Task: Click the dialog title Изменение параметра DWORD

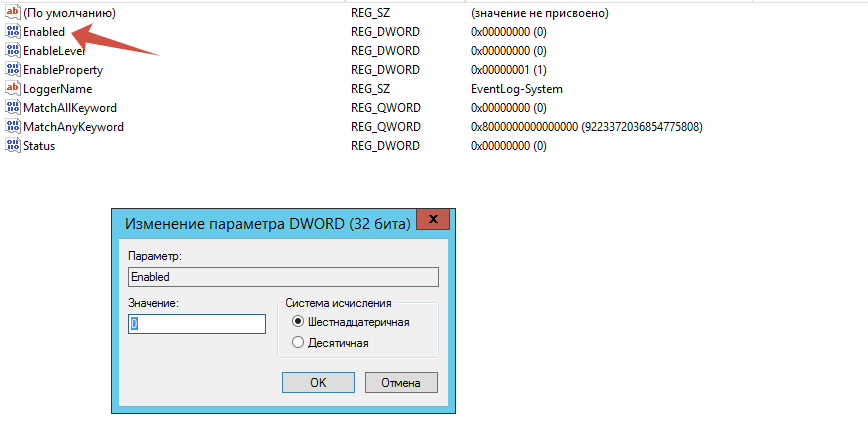Action: [x=268, y=224]
